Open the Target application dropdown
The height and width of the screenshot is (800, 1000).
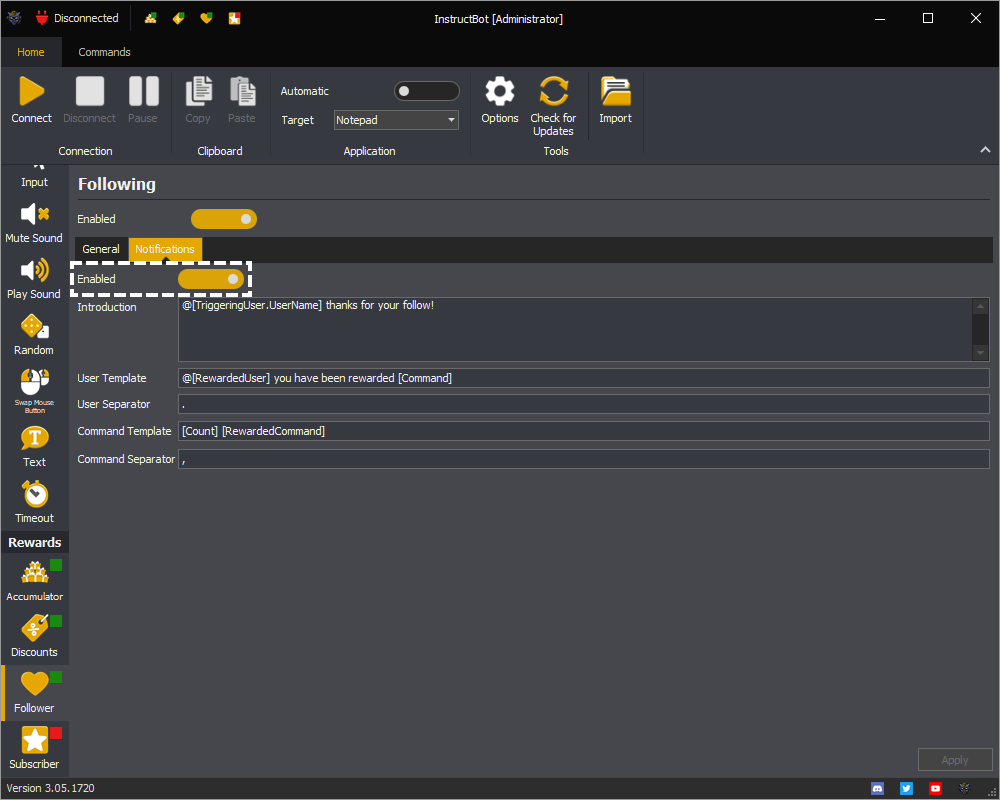396,120
